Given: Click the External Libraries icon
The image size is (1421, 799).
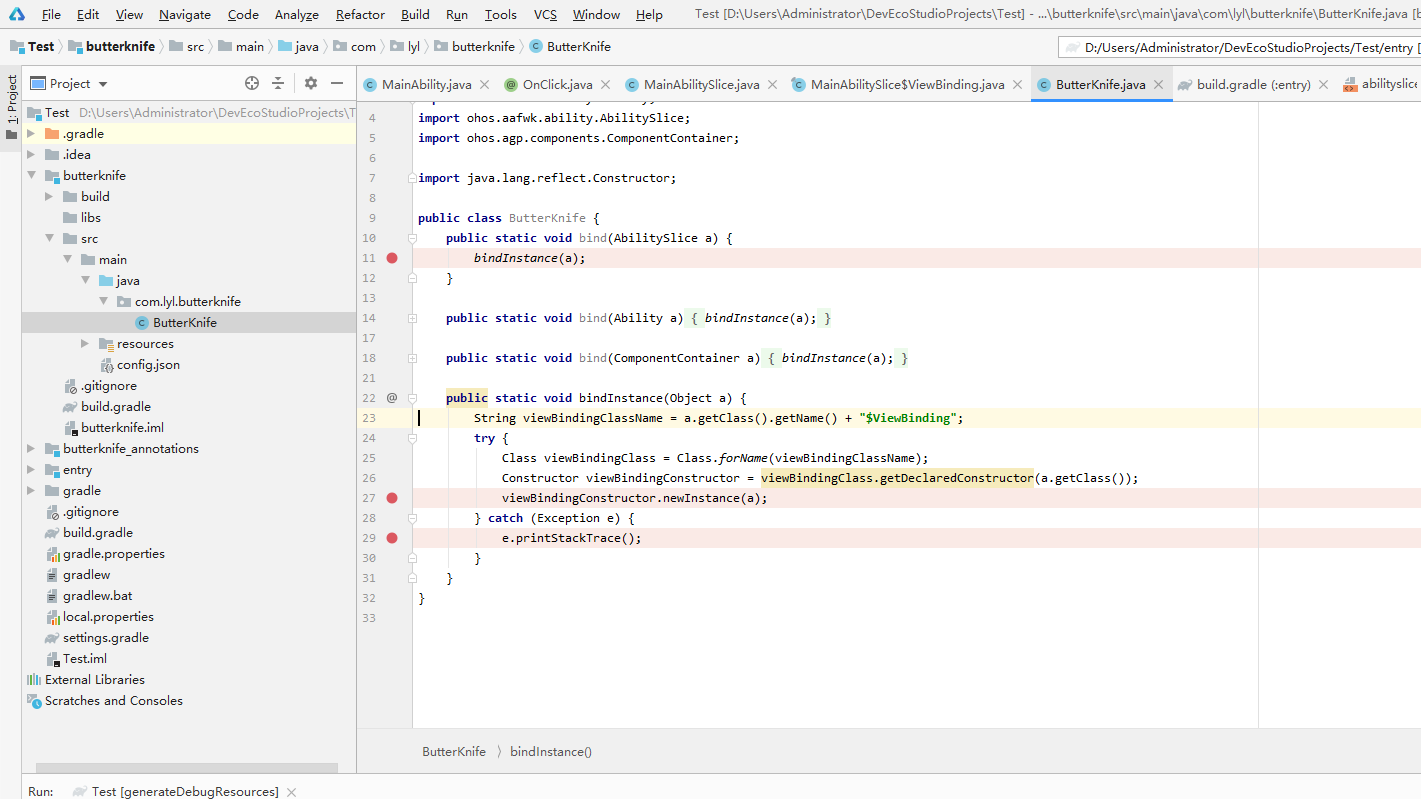Looking at the screenshot, I should pyautogui.click(x=34, y=680).
